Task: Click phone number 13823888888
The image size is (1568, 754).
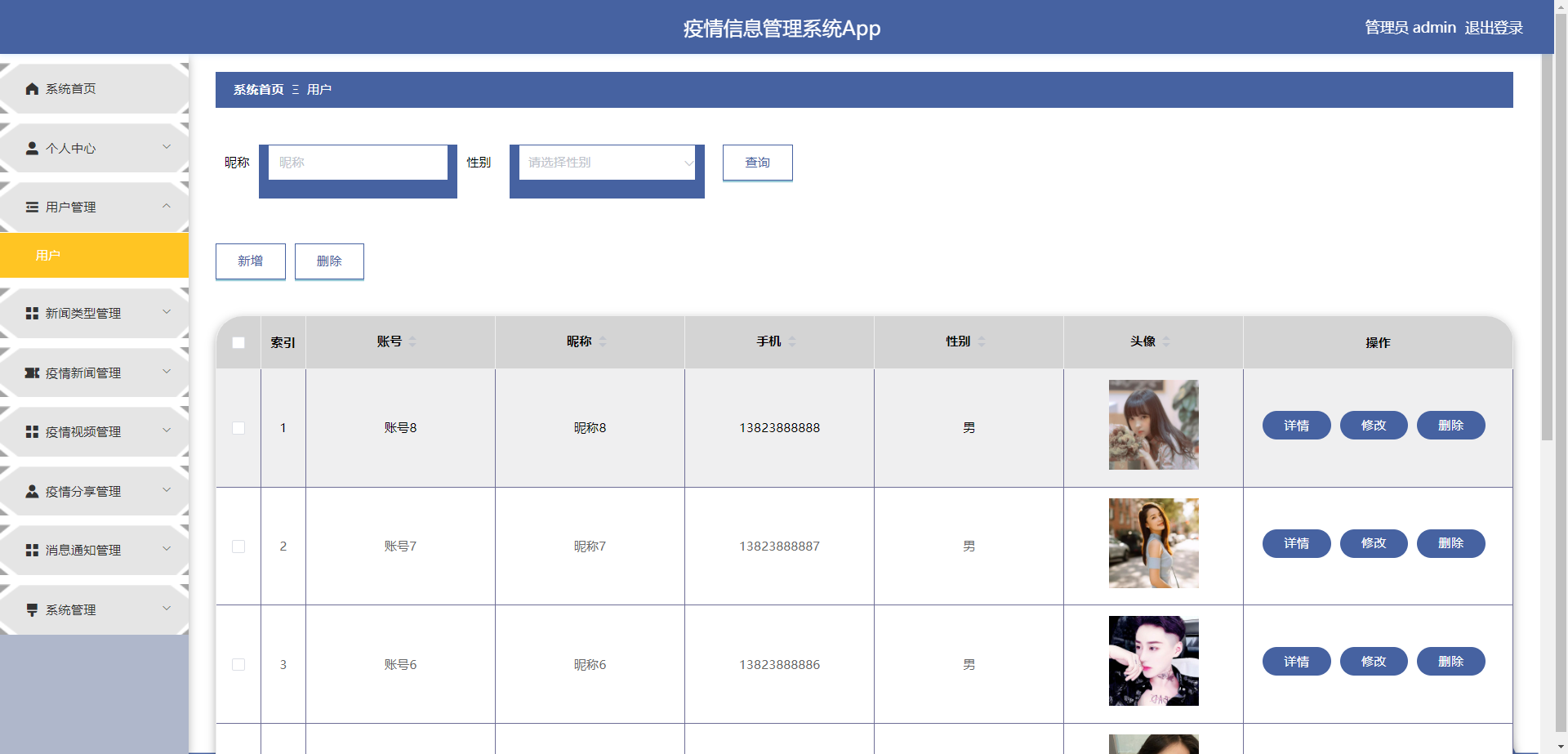Action: (x=779, y=428)
